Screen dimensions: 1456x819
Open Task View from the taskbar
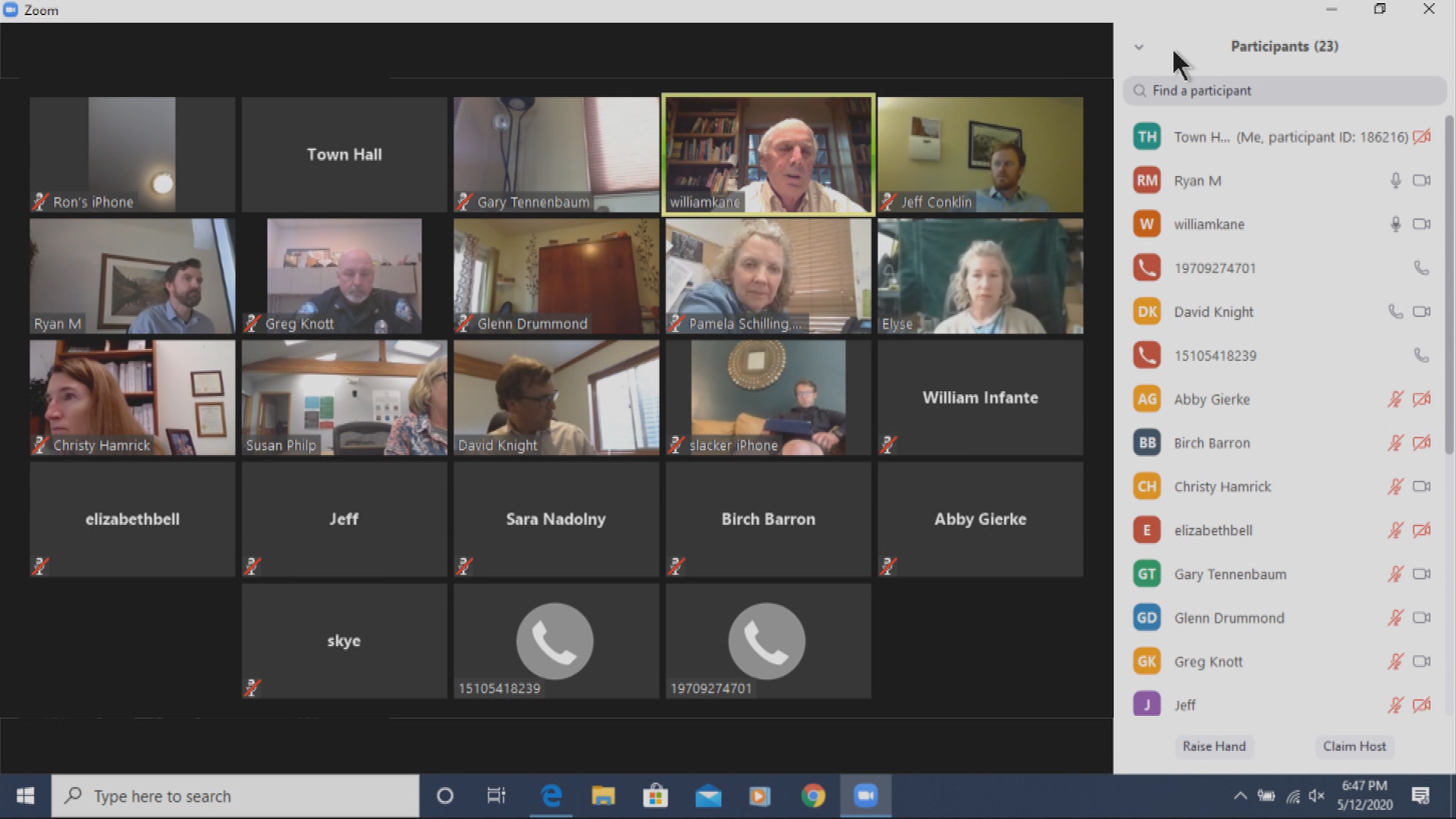point(496,796)
